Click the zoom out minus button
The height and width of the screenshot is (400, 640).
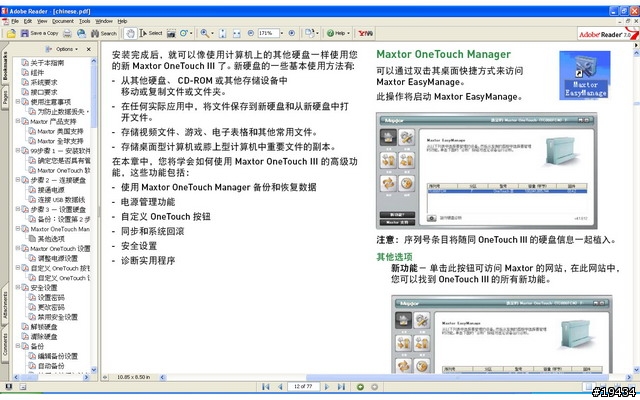coord(251,33)
